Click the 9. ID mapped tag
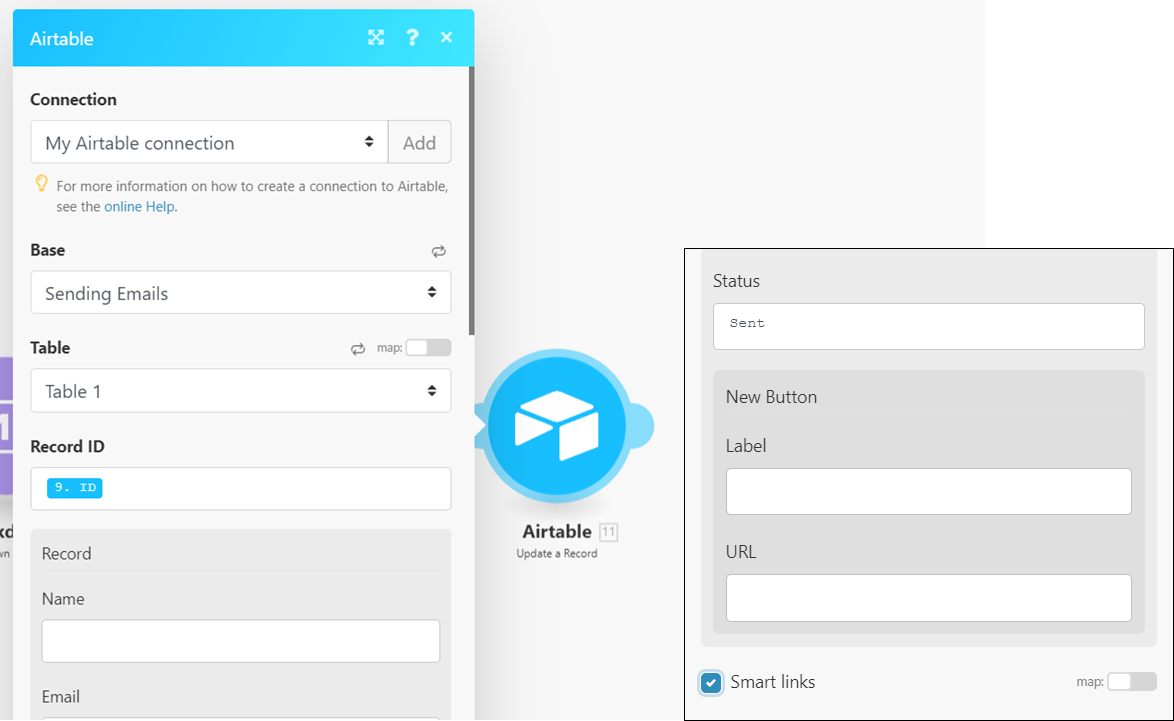The width and height of the screenshot is (1174, 721). 75,487
